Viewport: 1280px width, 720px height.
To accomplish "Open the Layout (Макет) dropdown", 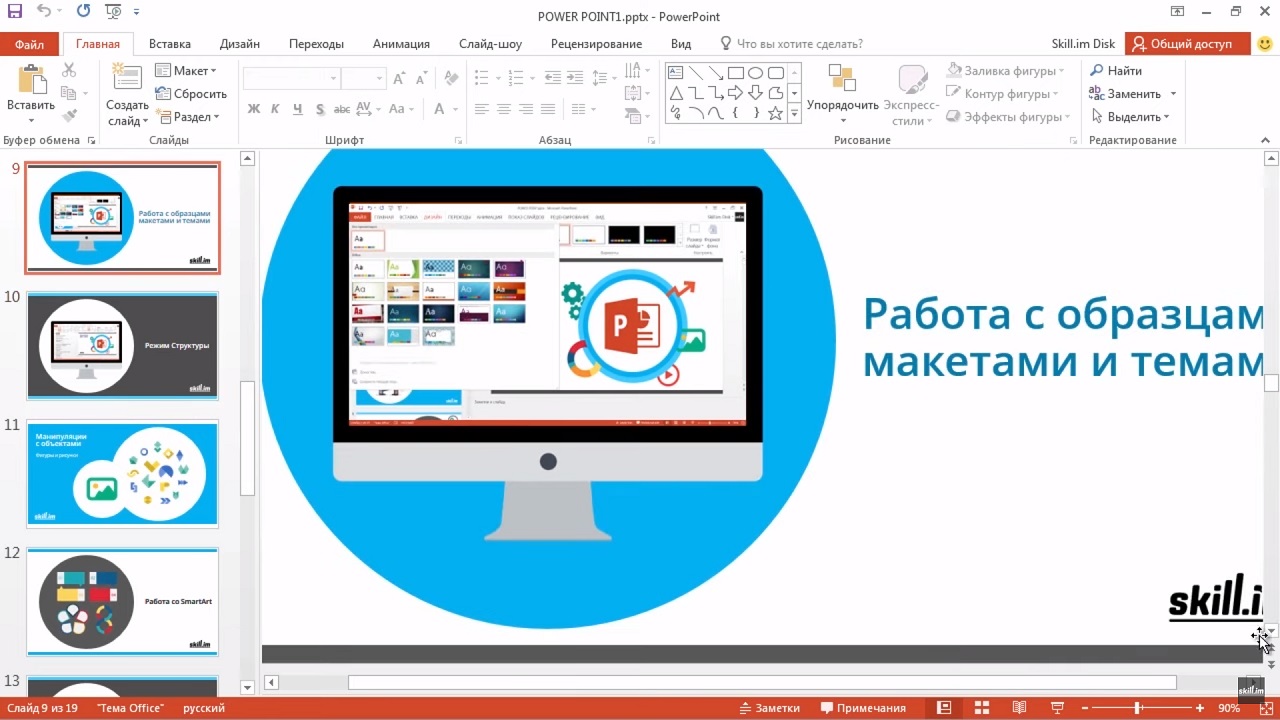I will coord(186,71).
